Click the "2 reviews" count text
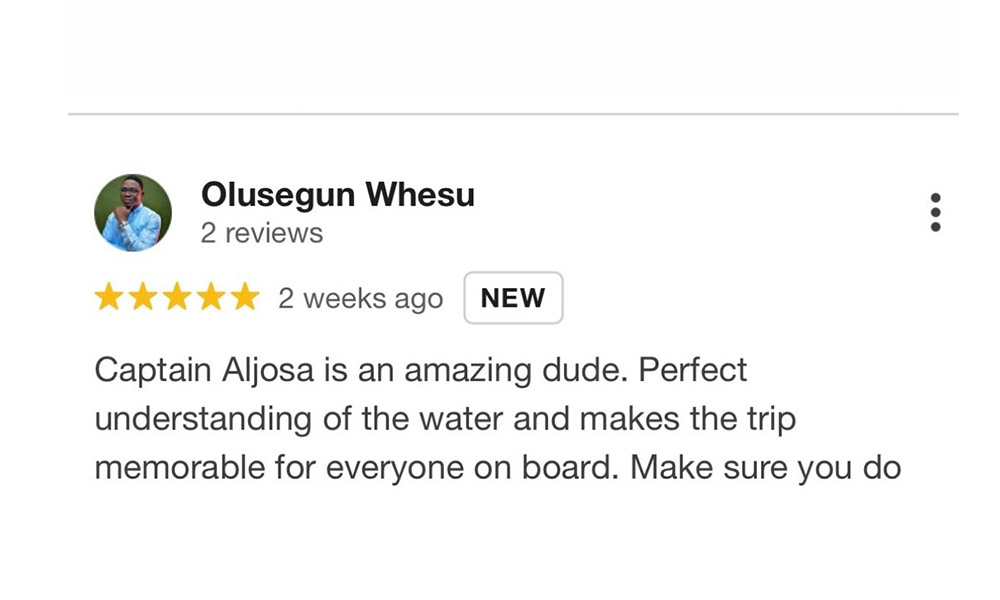 click(x=261, y=233)
